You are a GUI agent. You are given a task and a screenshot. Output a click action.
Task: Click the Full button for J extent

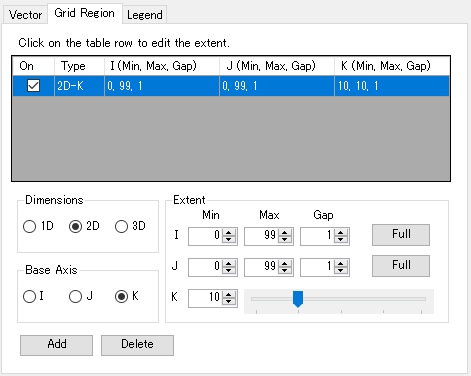coord(401,266)
